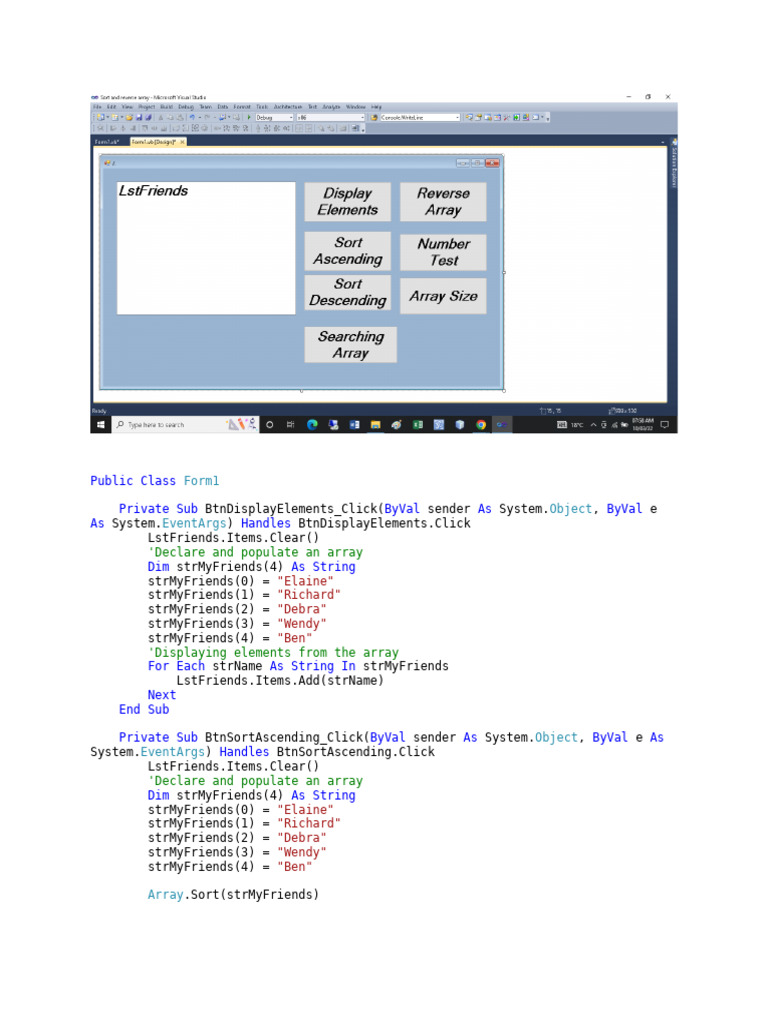Image resolution: width=768 pixels, height=1024 pixels.
Task: Click the "'Displaying elements from the array" comment
Action: coord(273,652)
